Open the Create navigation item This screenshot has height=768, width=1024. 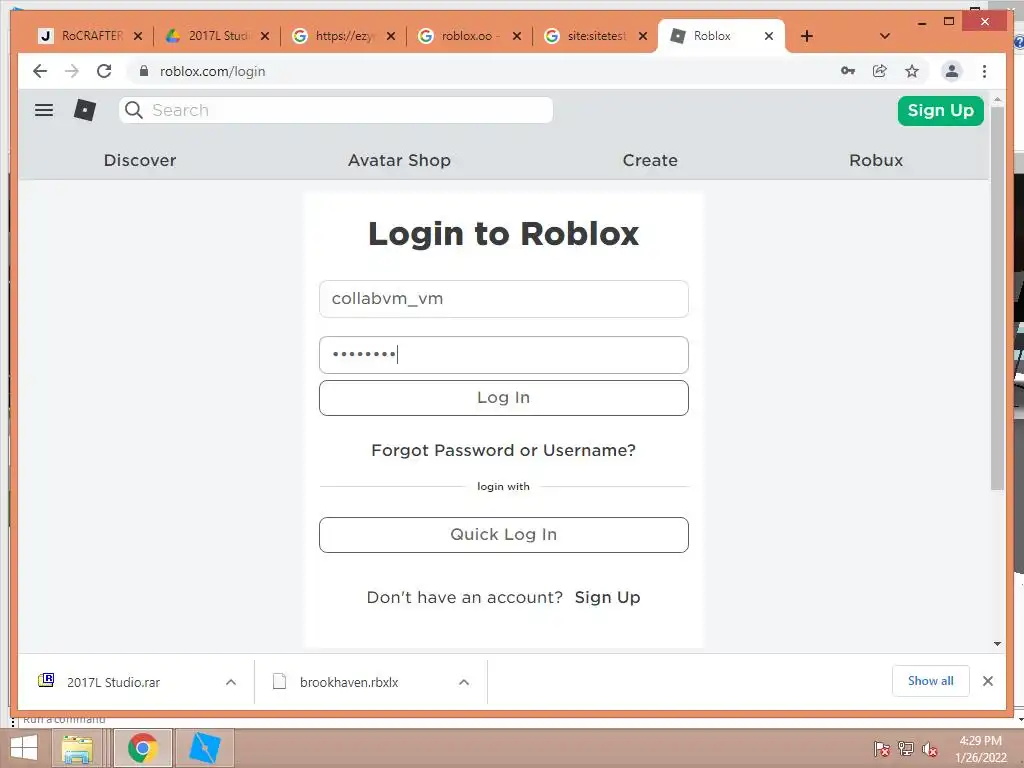pyautogui.click(x=650, y=160)
